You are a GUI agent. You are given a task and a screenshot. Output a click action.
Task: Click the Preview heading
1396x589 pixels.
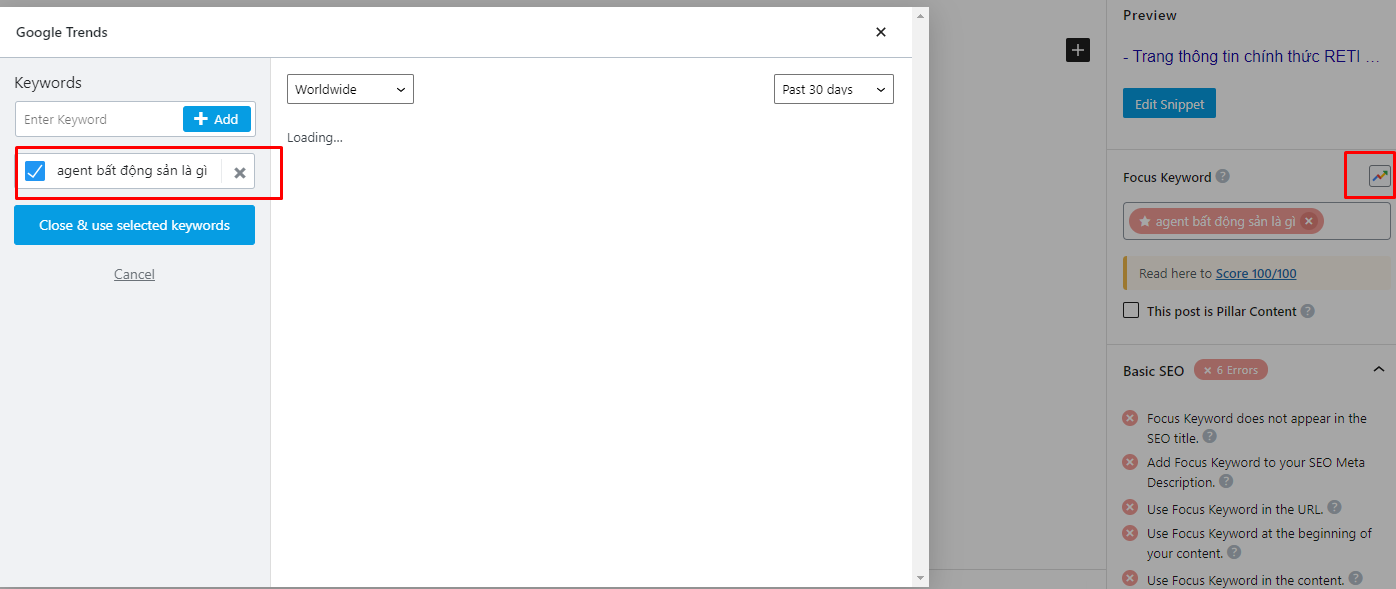click(1150, 15)
